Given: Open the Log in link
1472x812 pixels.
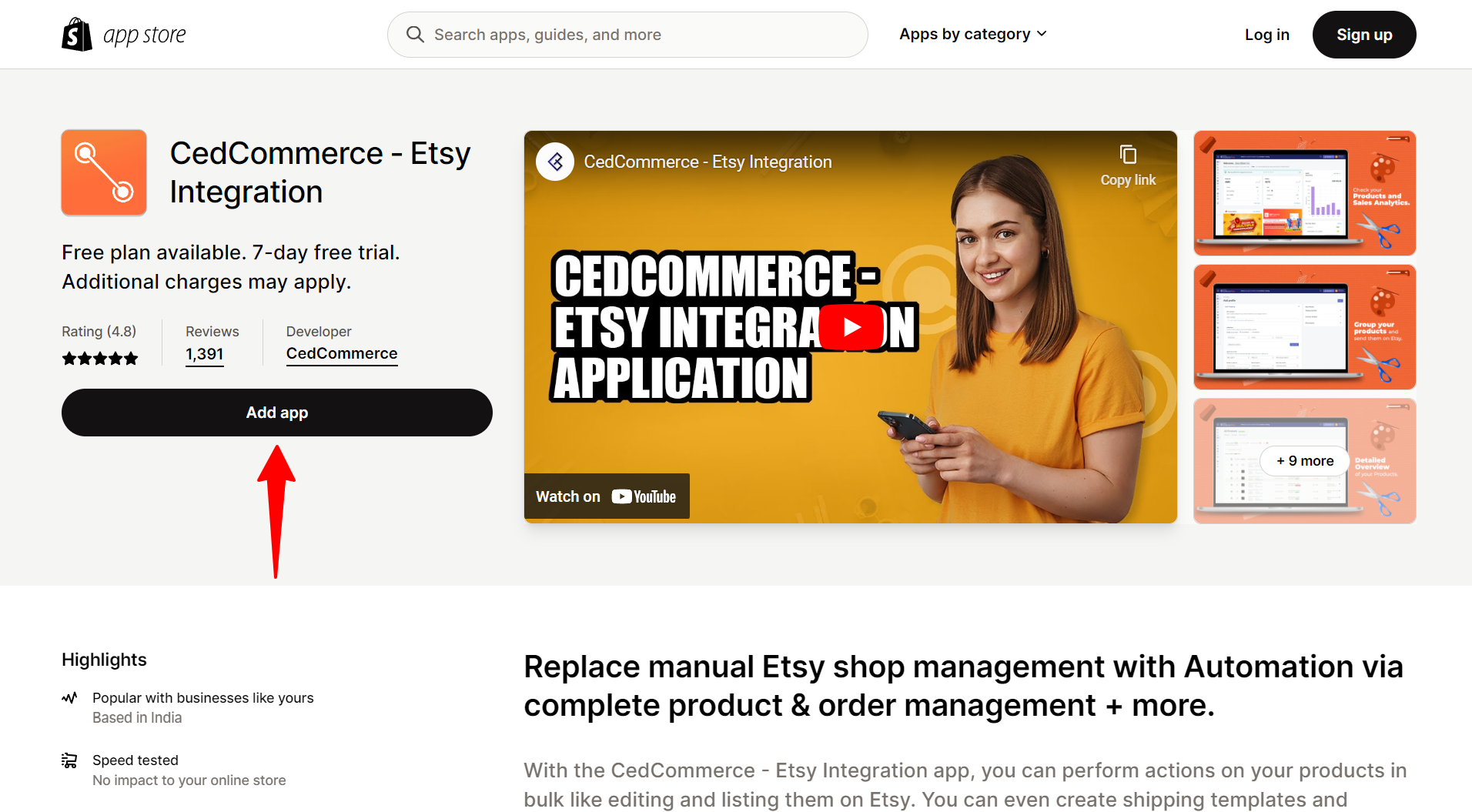Looking at the screenshot, I should tap(1267, 35).
